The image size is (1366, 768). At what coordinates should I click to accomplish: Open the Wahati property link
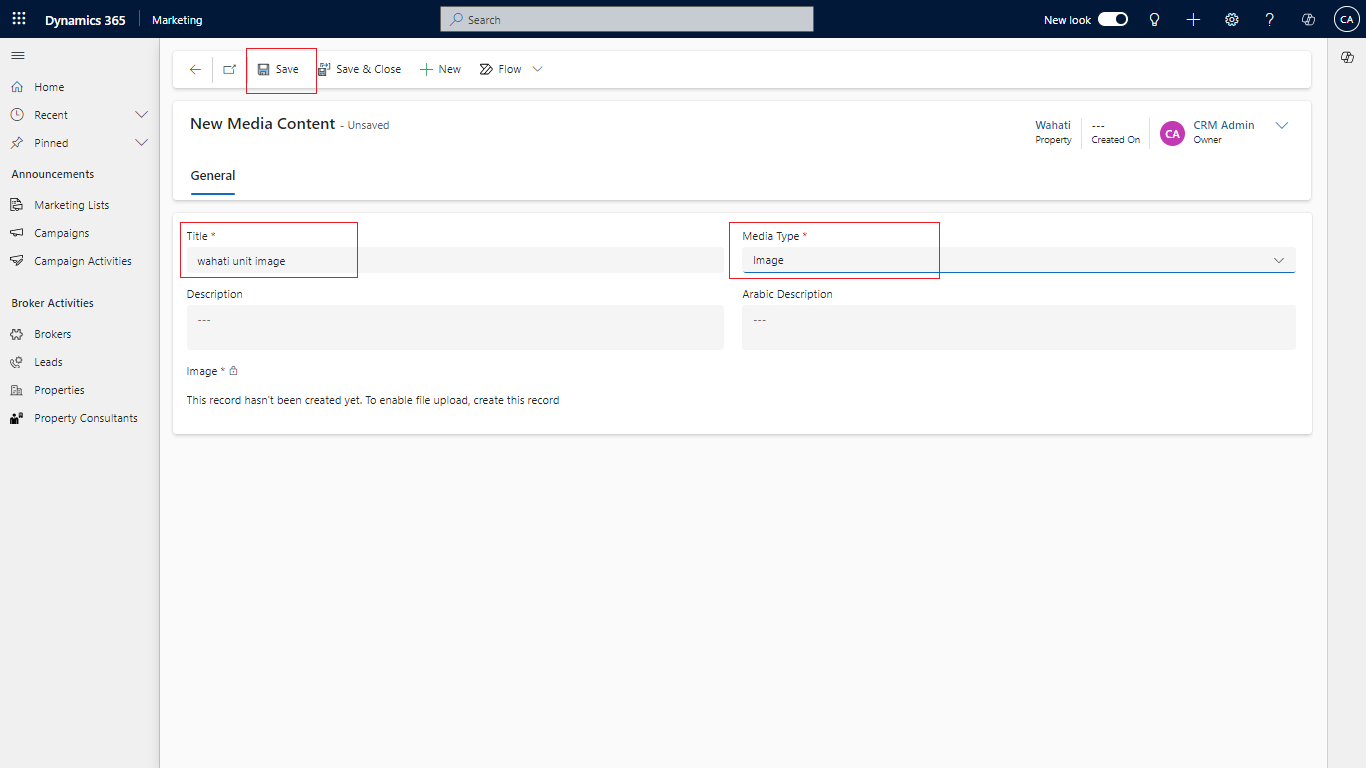click(1053, 125)
